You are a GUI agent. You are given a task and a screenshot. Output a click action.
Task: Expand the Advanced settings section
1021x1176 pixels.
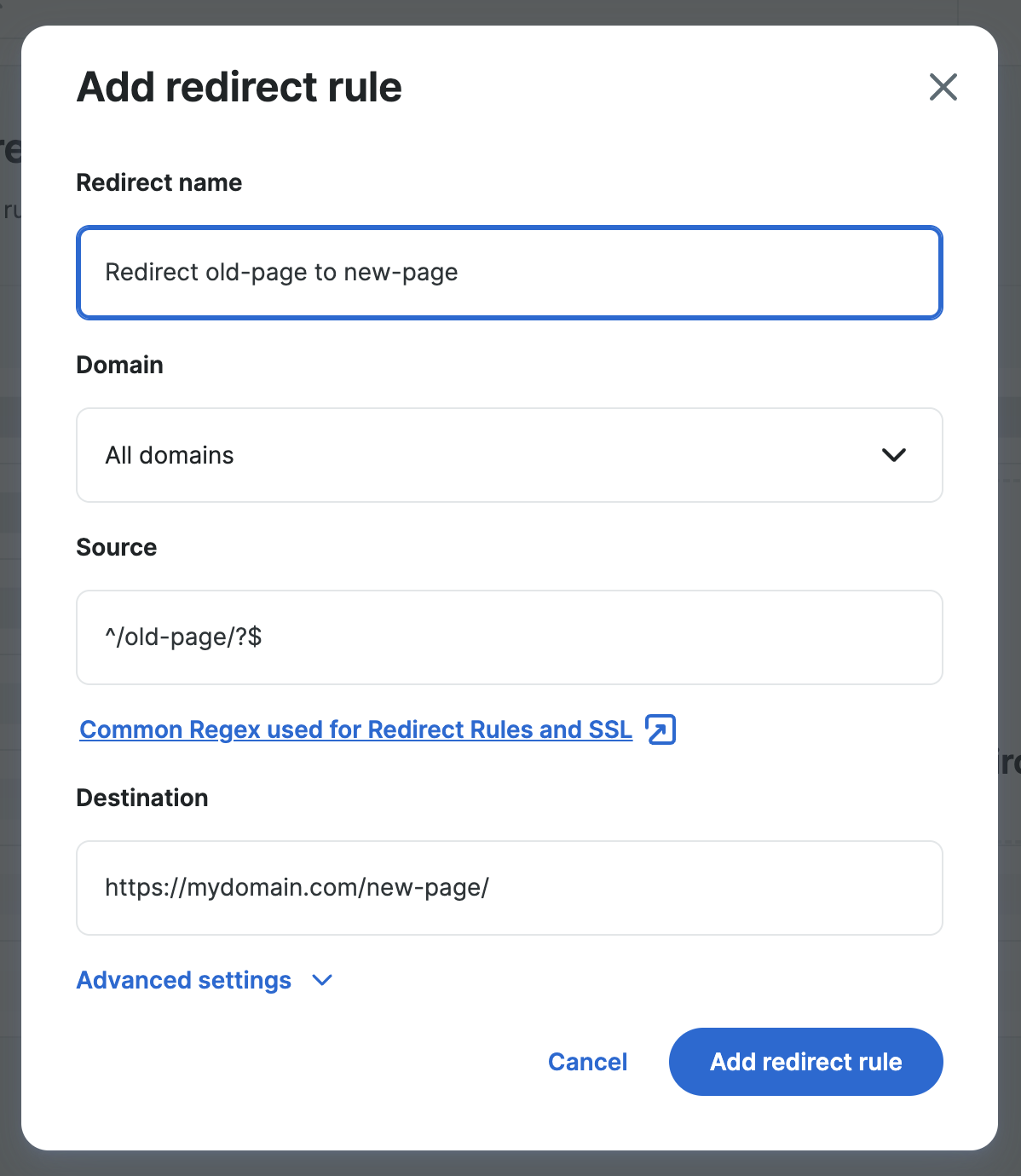[183, 980]
